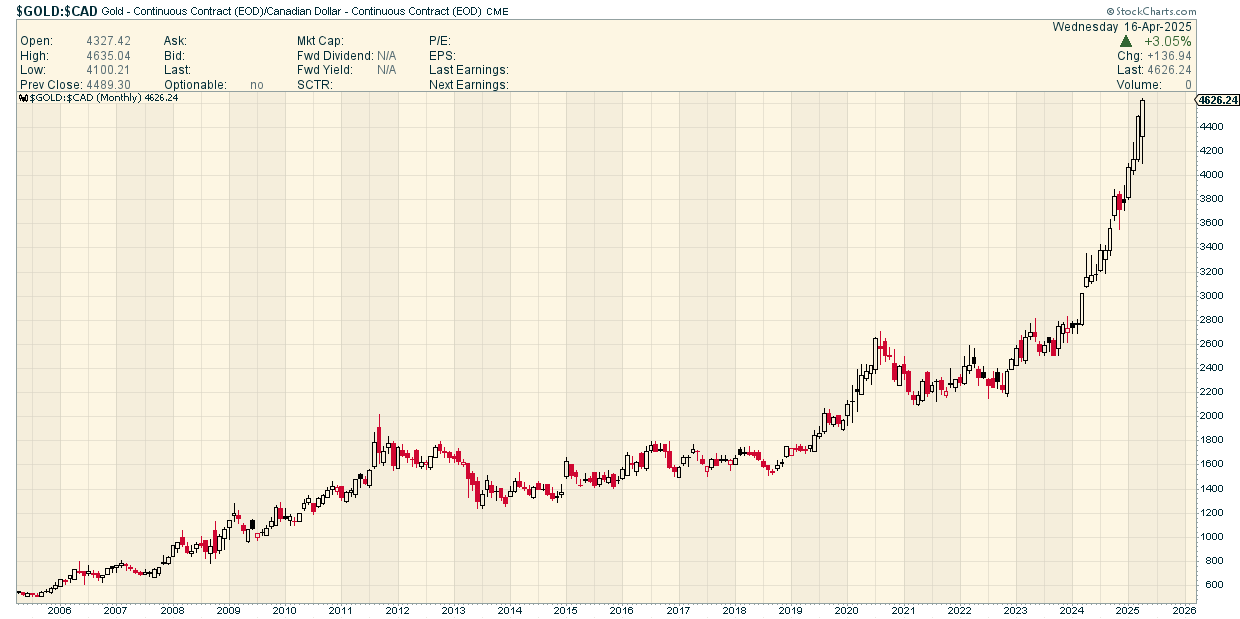Select the 2020 label on the time axis

(x=847, y=609)
